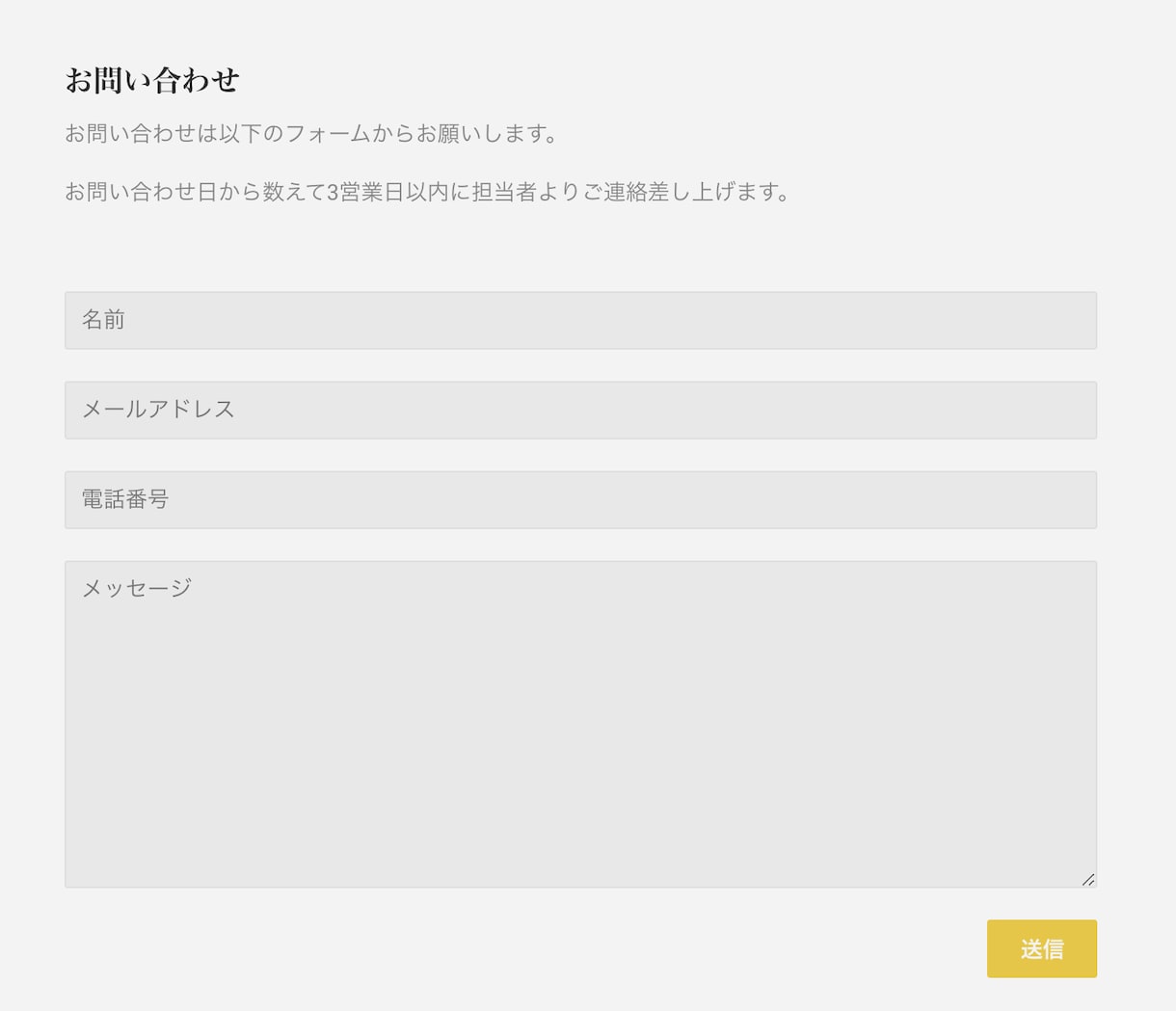The height and width of the screenshot is (1011, 1176).
Task: Click the textarea resize handle corner
Action: point(1088,879)
